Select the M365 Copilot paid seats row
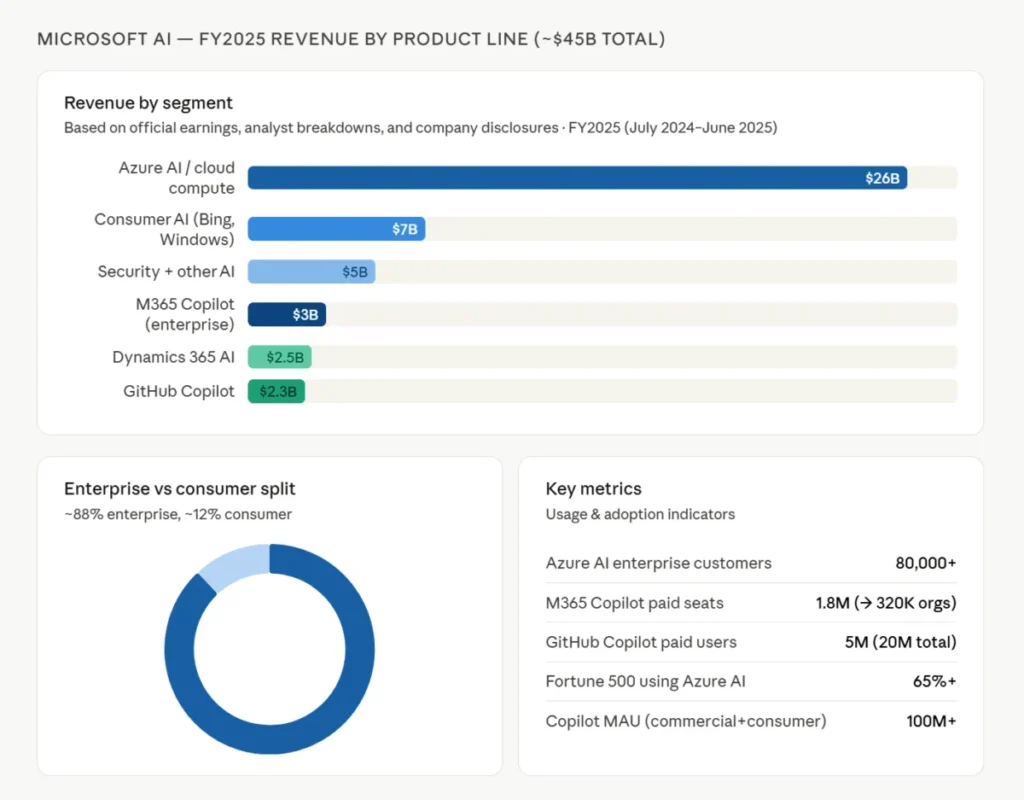Image resolution: width=1024 pixels, height=800 pixels. [x=751, y=603]
